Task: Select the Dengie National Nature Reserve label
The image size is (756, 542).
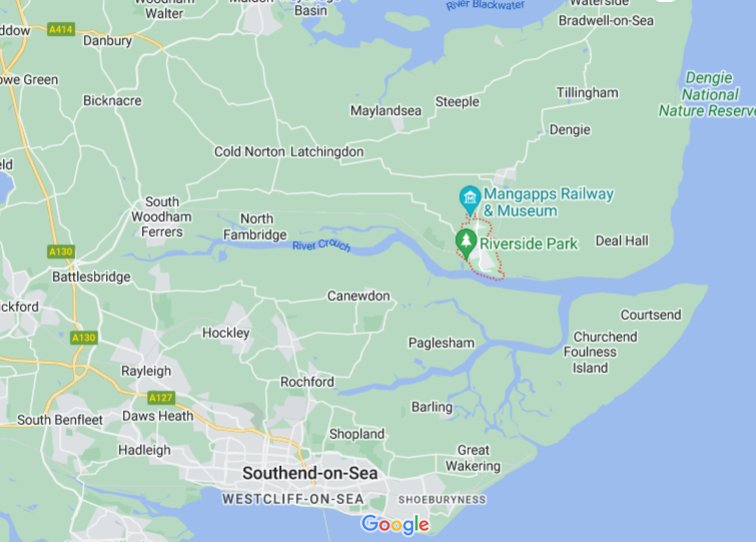Action: (x=708, y=94)
